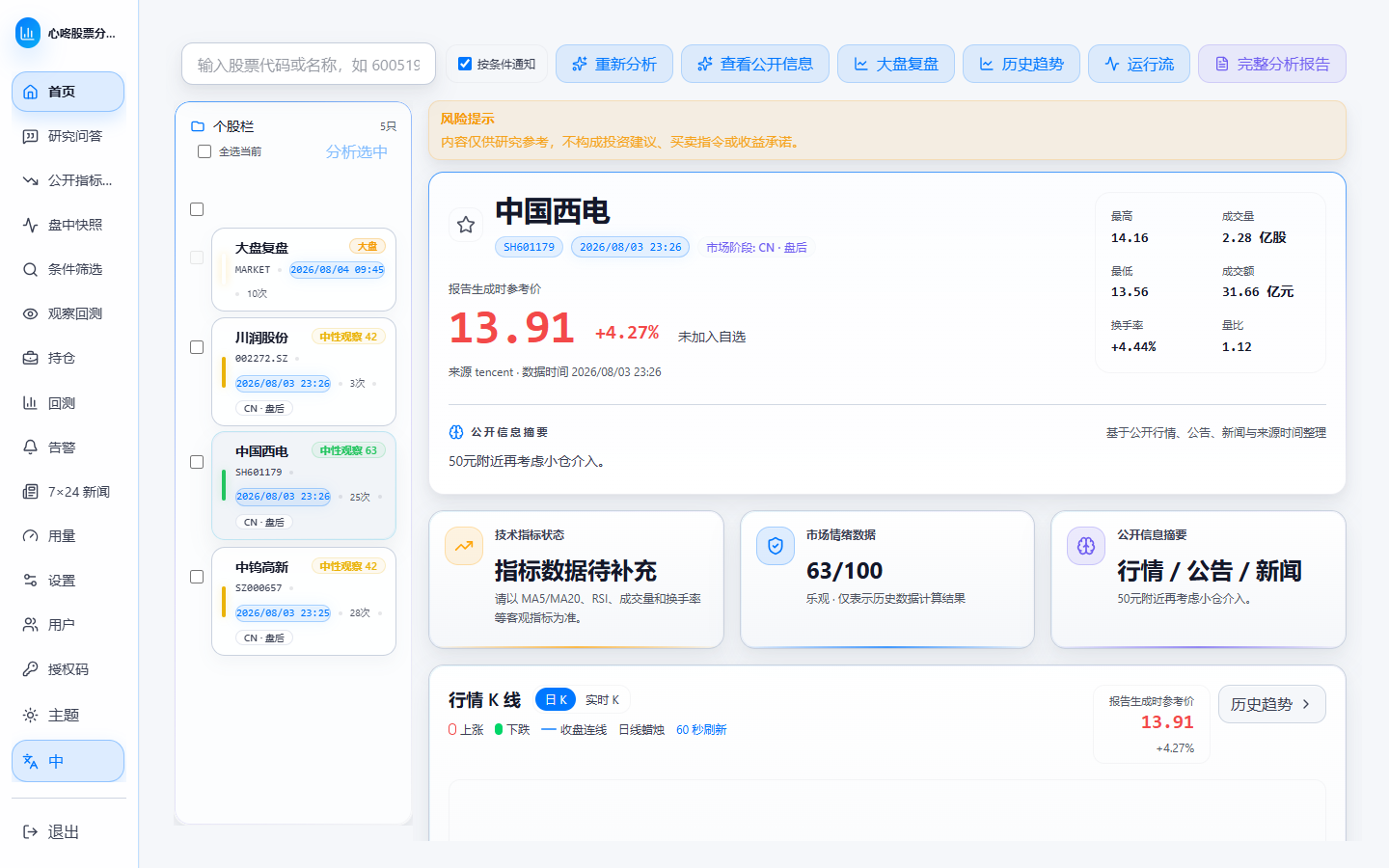Open 盘中快照 pulse icon in sidebar
This screenshot has height=868, width=1389.
coord(30,225)
